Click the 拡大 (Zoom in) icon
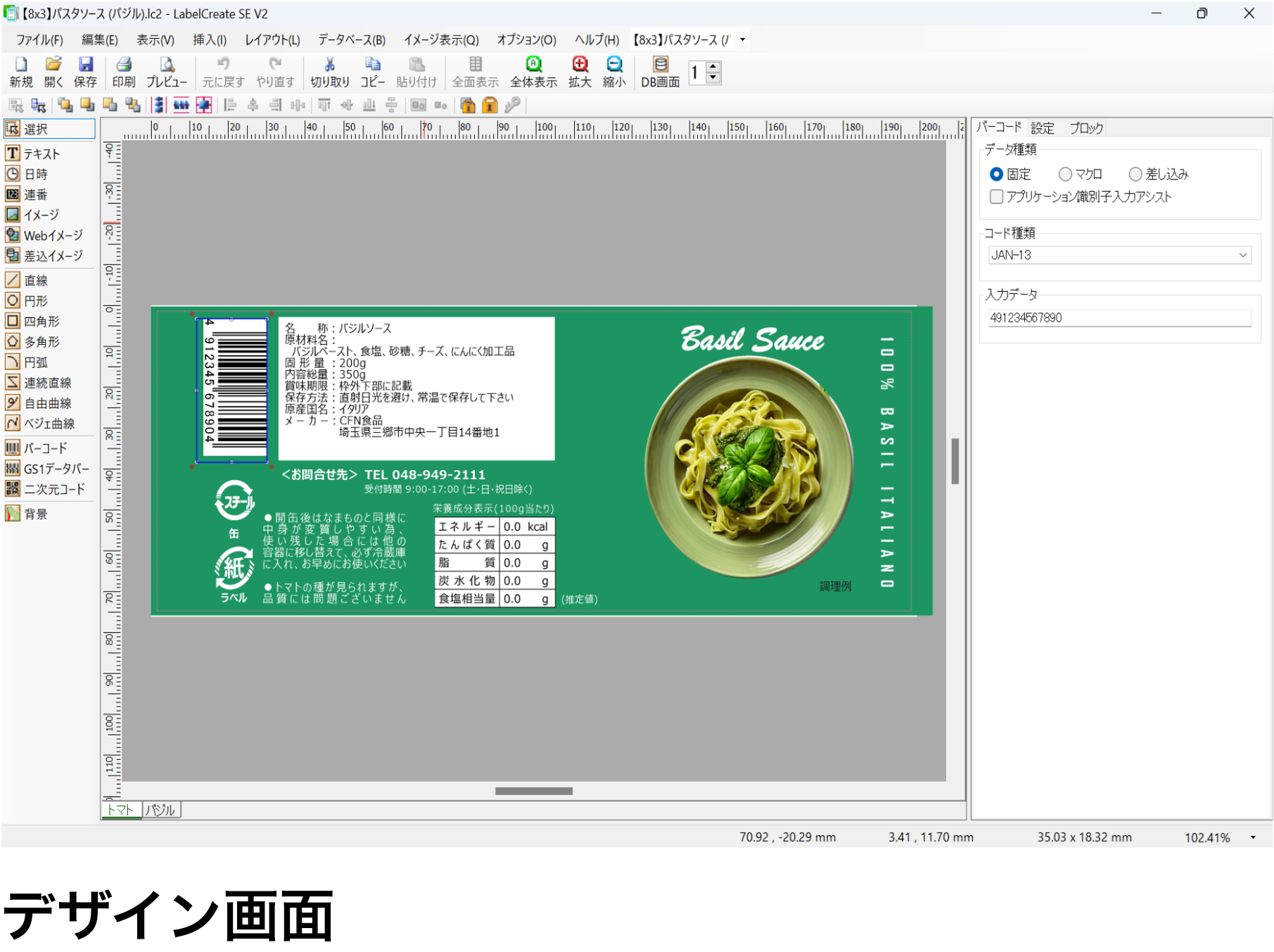This screenshot has width=1274, height=952. click(x=580, y=72)
